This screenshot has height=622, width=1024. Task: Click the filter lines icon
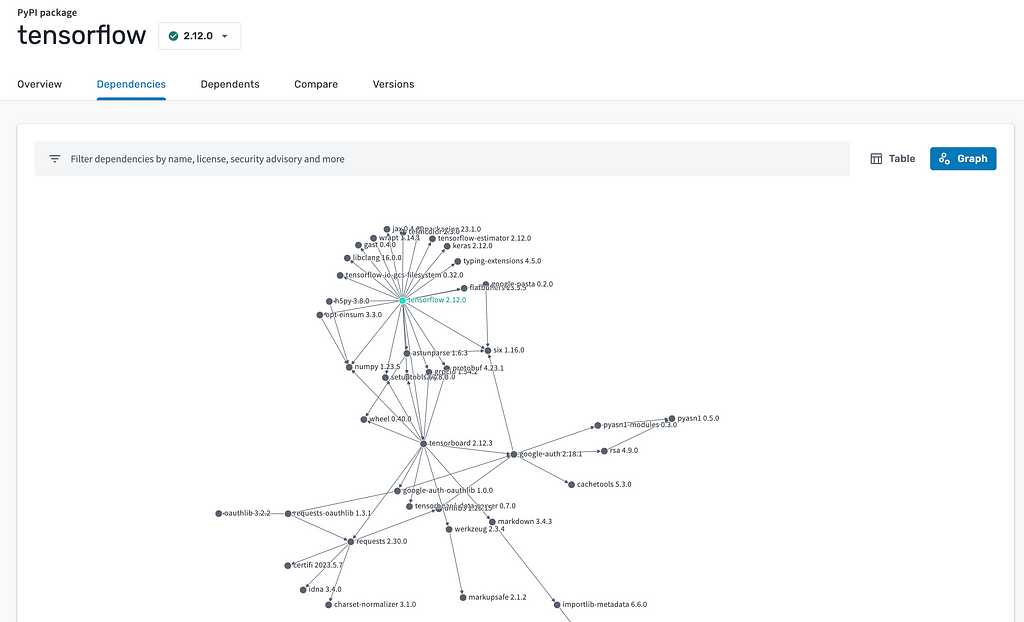point(55,159)
